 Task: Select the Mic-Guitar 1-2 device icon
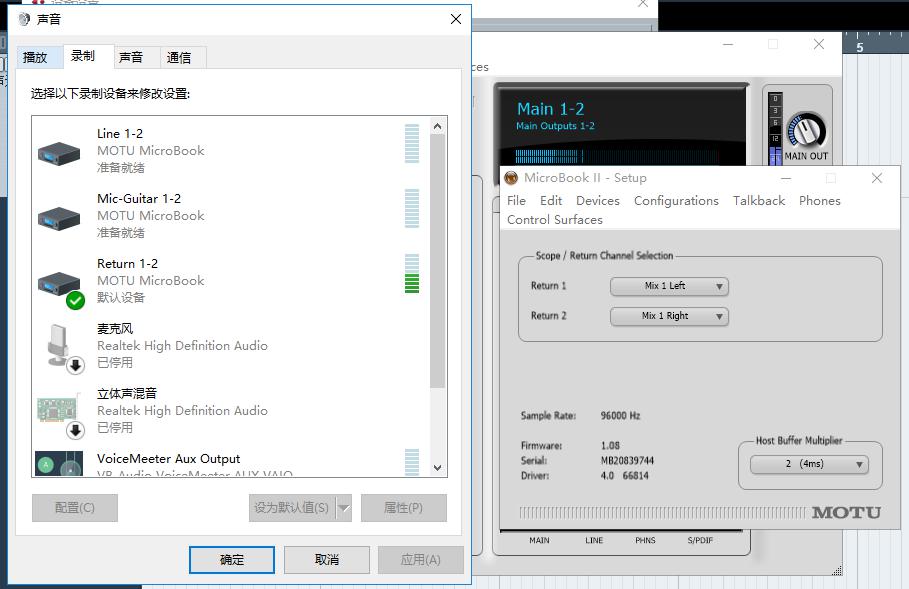59,217
